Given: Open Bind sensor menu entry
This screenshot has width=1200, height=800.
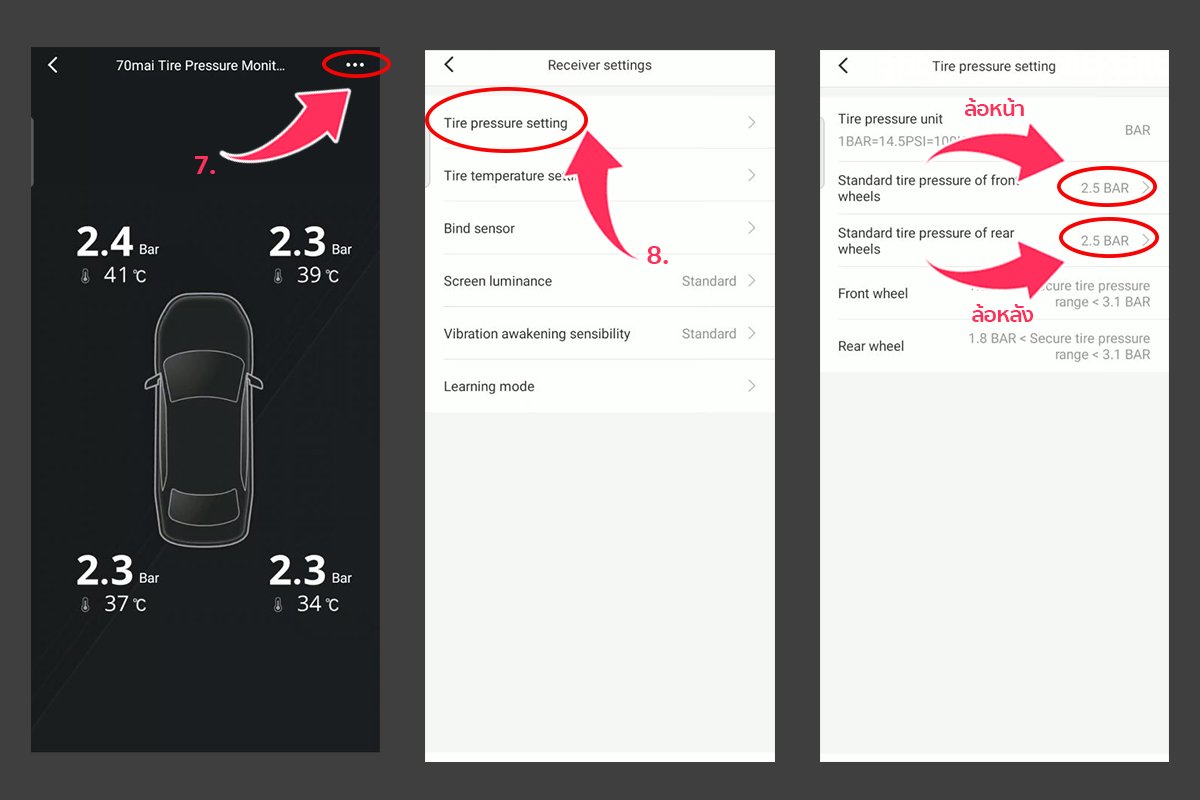Looking at the screenshot, I should pyautogui.click(x=600, y=228).
